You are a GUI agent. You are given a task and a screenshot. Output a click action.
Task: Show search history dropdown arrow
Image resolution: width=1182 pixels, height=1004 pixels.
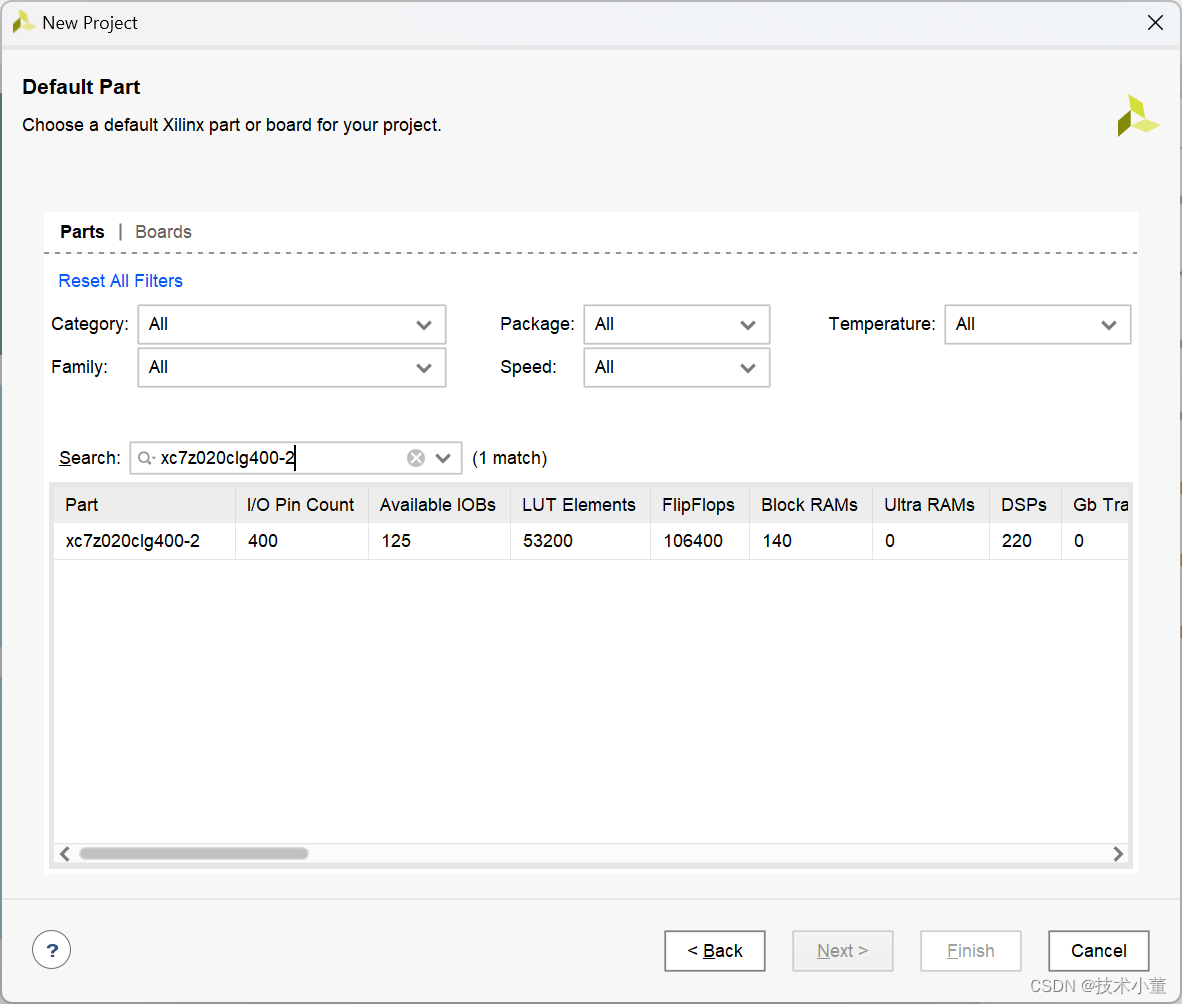444,458
